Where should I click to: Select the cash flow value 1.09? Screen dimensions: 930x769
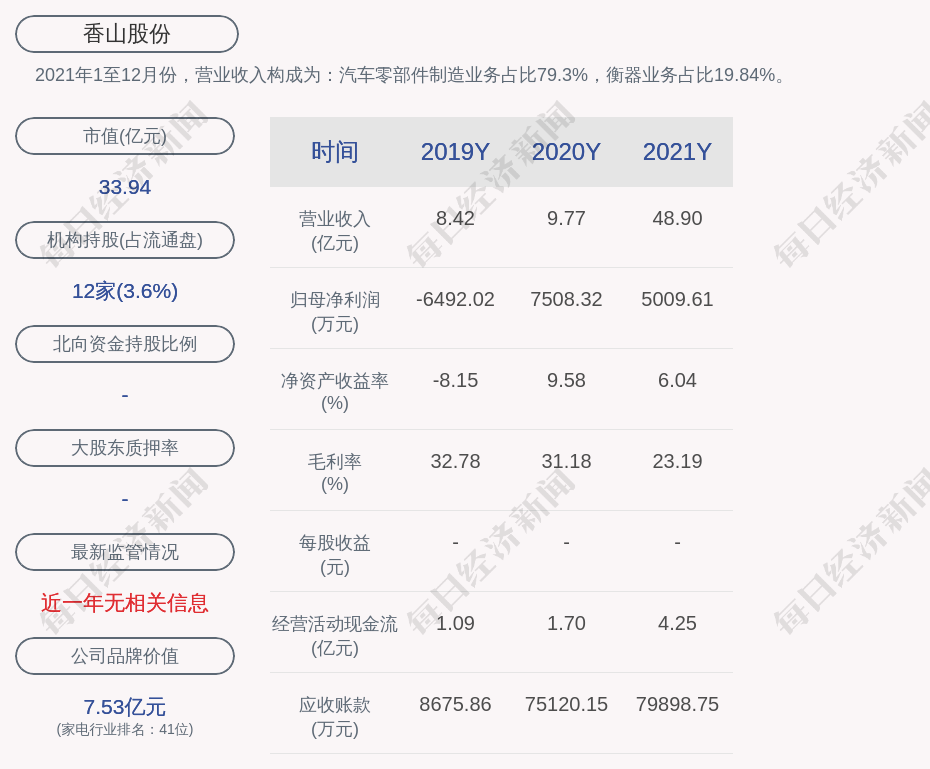(455, 623)
